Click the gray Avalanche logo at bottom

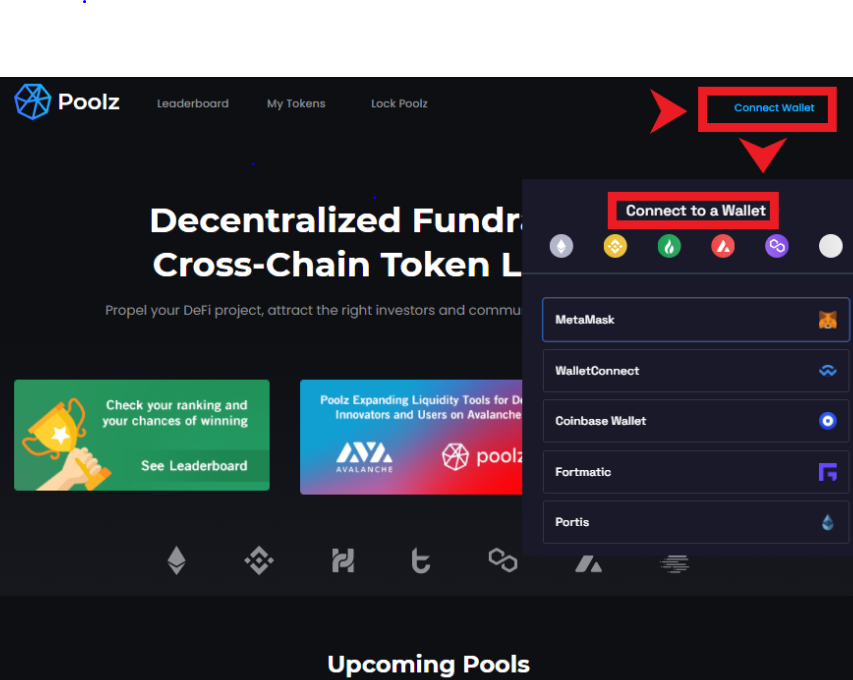point(589,564)
